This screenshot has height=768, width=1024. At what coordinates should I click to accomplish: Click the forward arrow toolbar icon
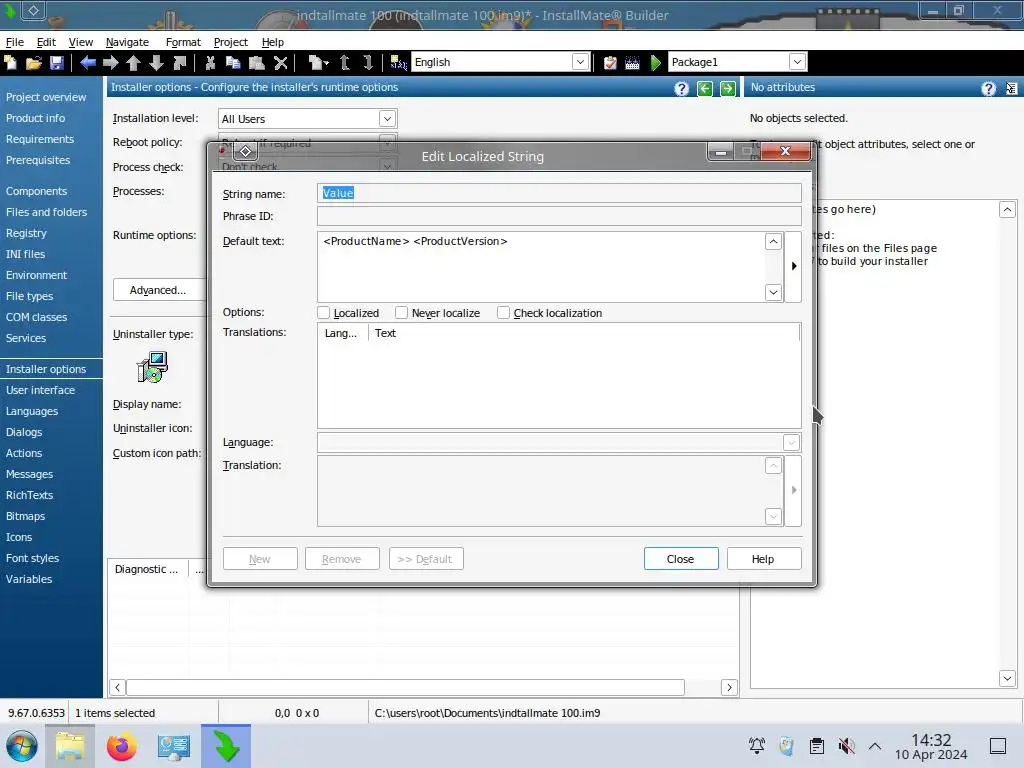[x=110, y=63]
